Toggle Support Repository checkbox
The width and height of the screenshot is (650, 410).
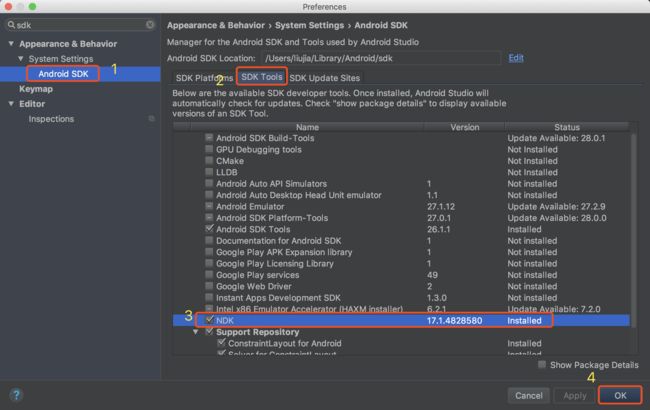tap(209, 332)
